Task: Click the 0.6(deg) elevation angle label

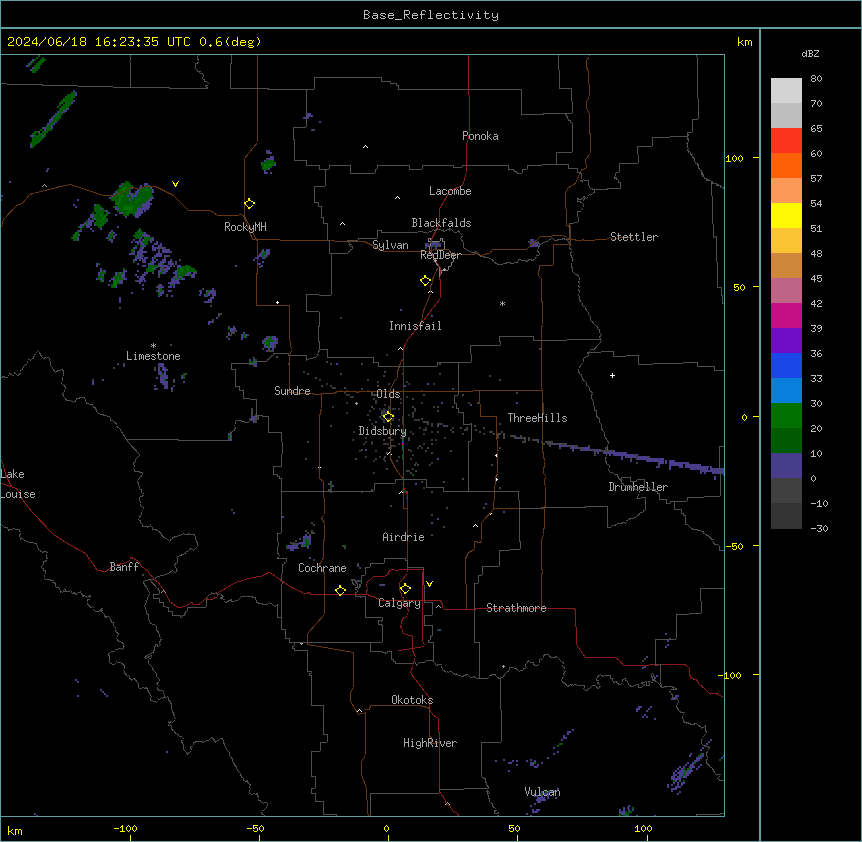Action: [x=230, y=42]
